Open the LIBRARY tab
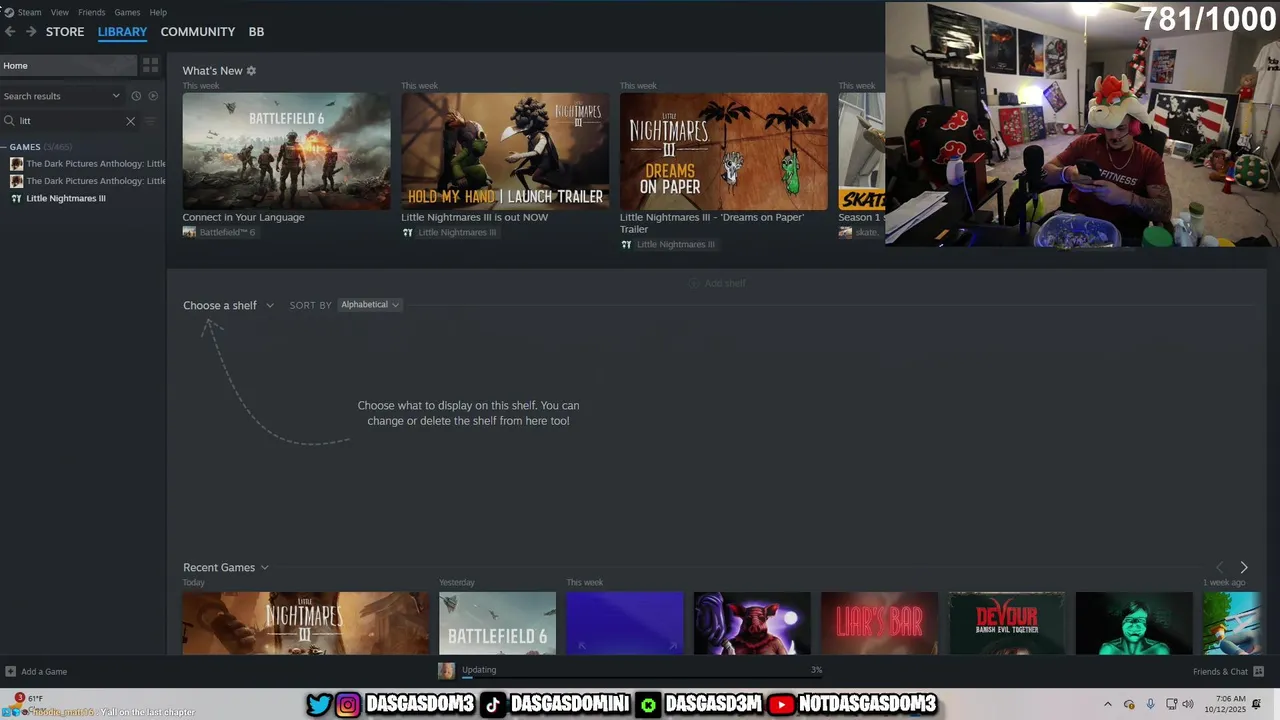Image resolution: width=1280 pixels, height=720 pixels. click(x=122, y=32)
